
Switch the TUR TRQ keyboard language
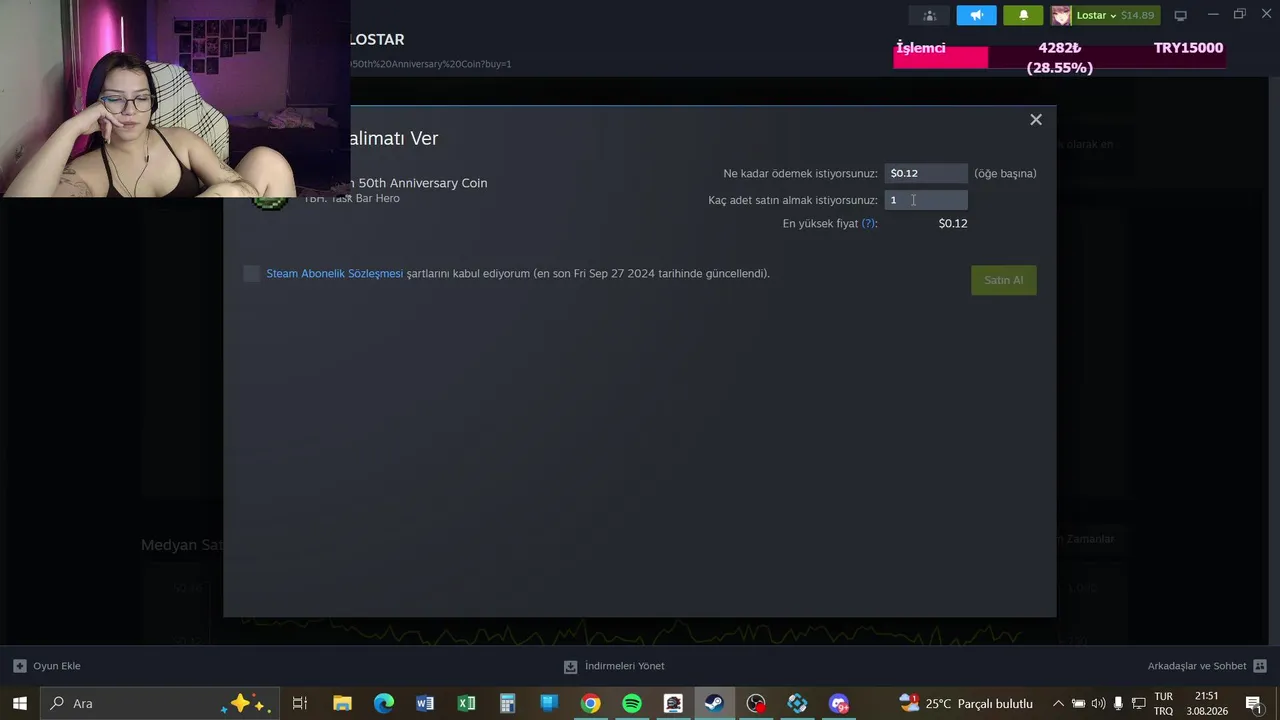1164,703
